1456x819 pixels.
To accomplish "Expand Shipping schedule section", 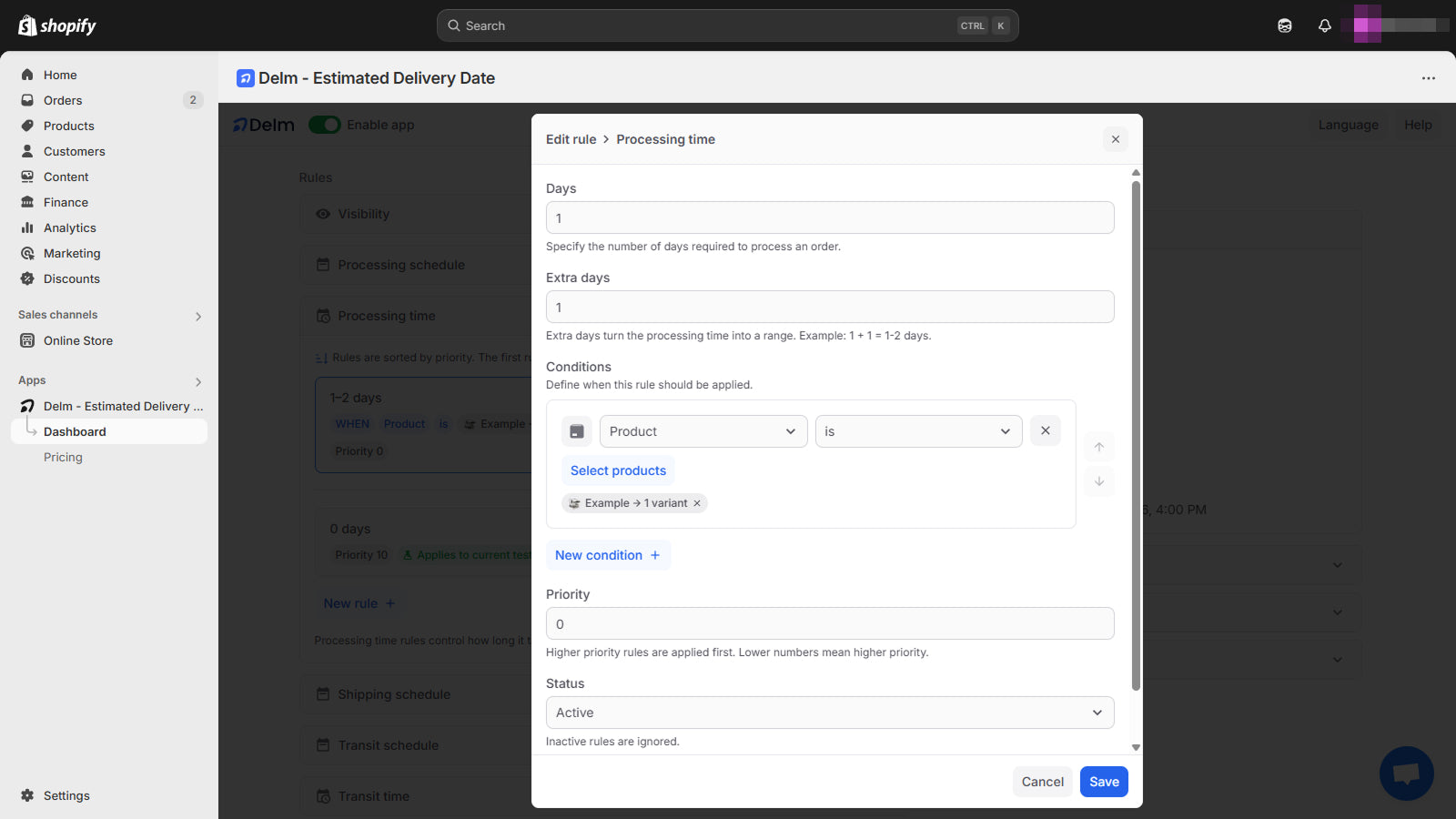I will click(416, 694).
